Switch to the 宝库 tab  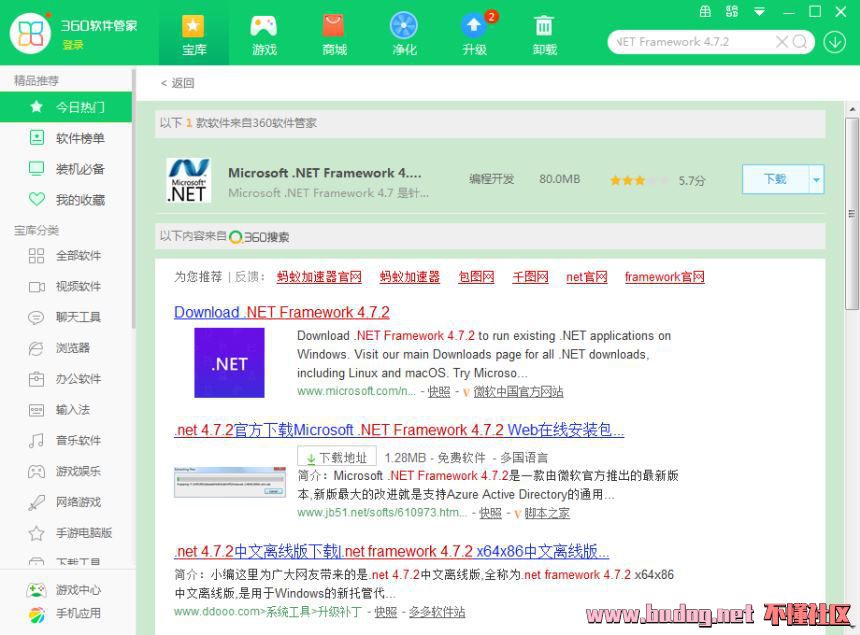194,33
